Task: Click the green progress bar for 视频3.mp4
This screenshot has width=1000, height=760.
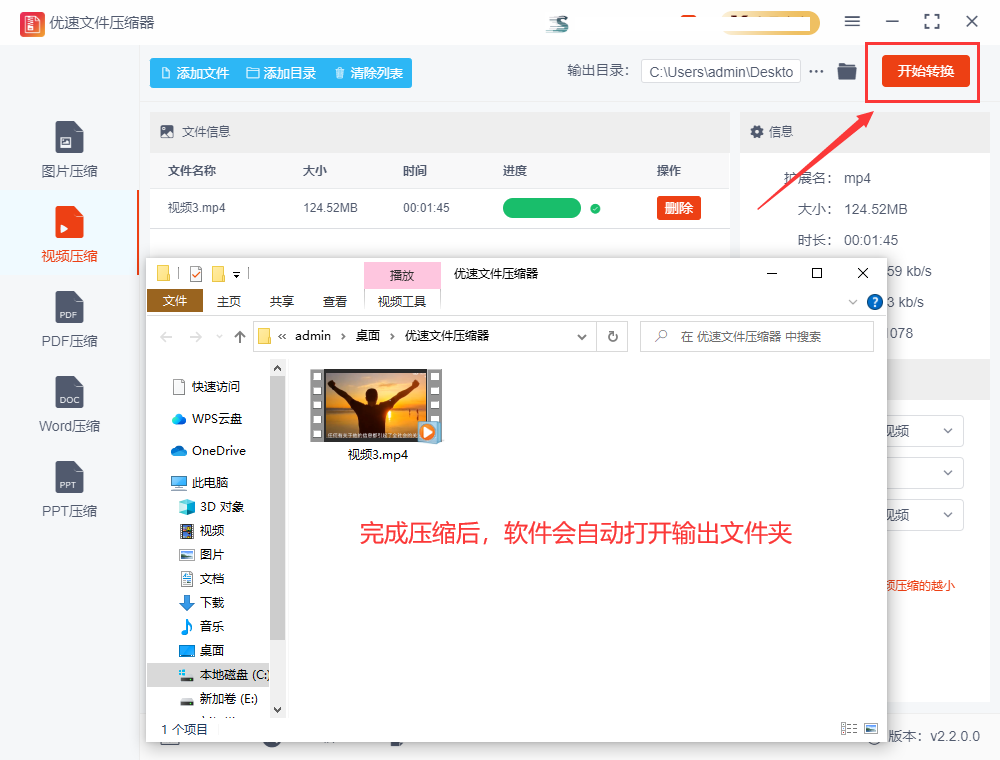Action: pyautogui.click(x=541, y=208)
